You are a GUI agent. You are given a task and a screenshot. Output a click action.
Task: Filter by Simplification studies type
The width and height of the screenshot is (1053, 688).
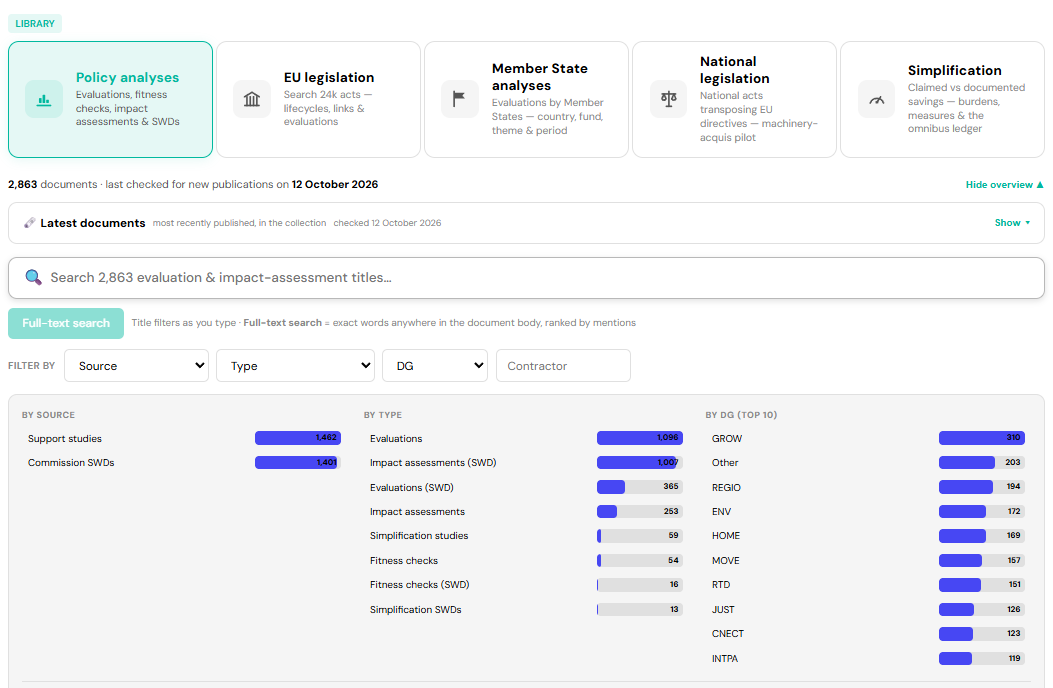pos(524,535)
